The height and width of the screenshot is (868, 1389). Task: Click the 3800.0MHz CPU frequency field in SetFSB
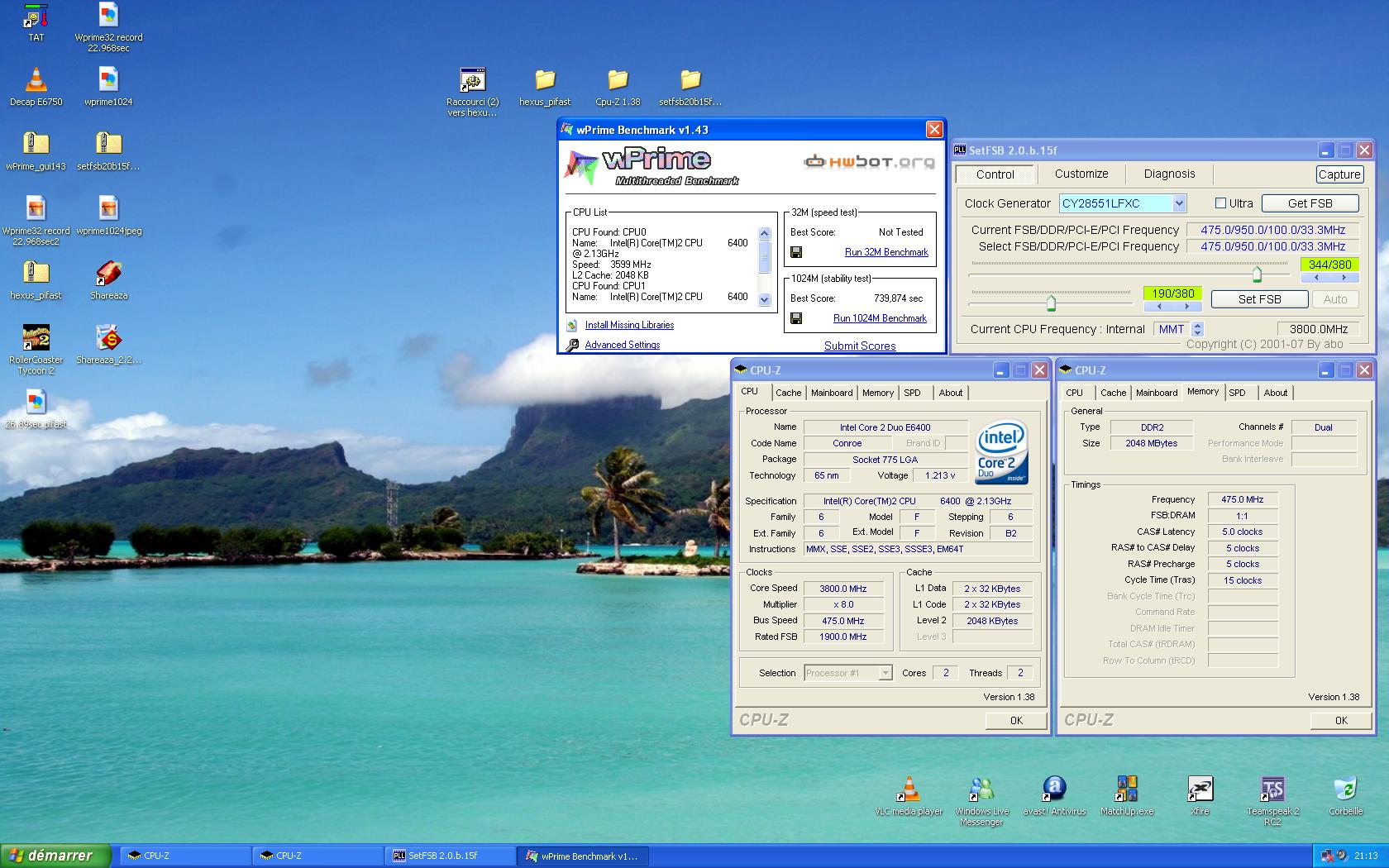pos(1318,329)
